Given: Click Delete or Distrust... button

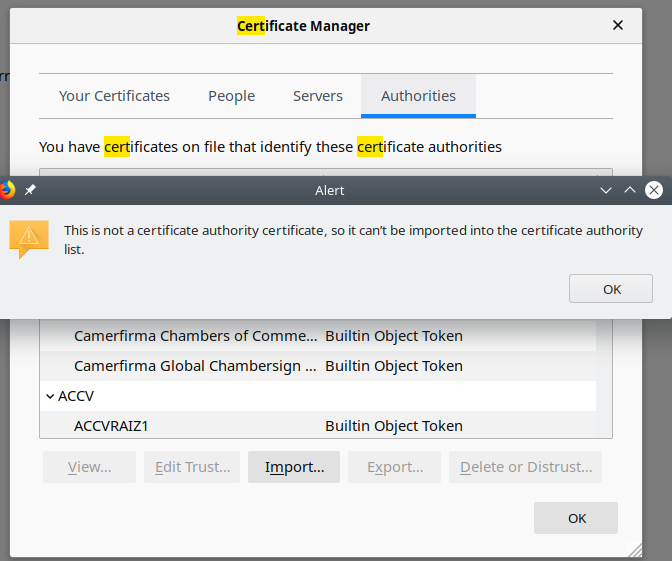Looking at the screenshot, I should point(525,467).
